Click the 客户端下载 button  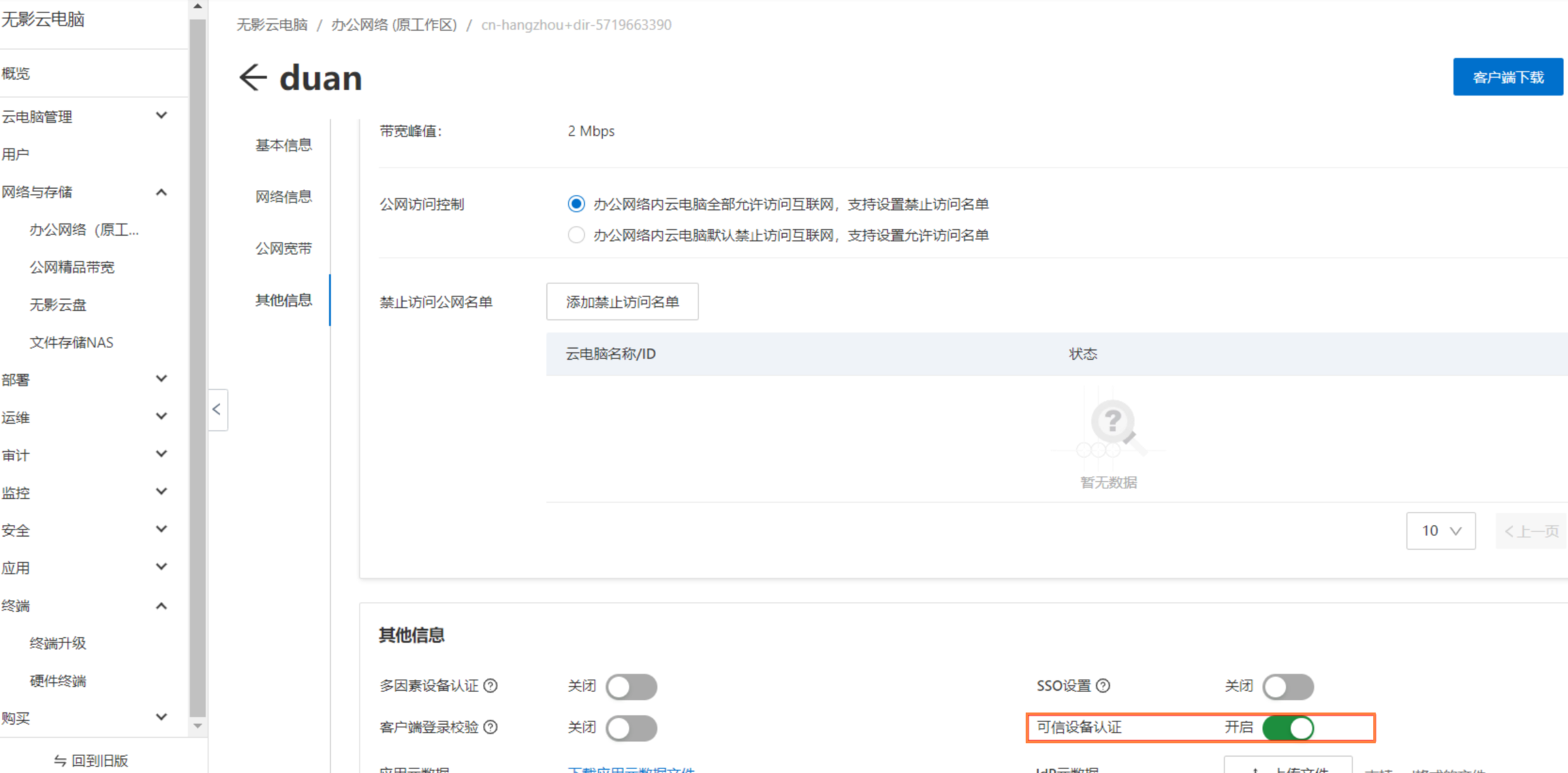coord(1507,77)
